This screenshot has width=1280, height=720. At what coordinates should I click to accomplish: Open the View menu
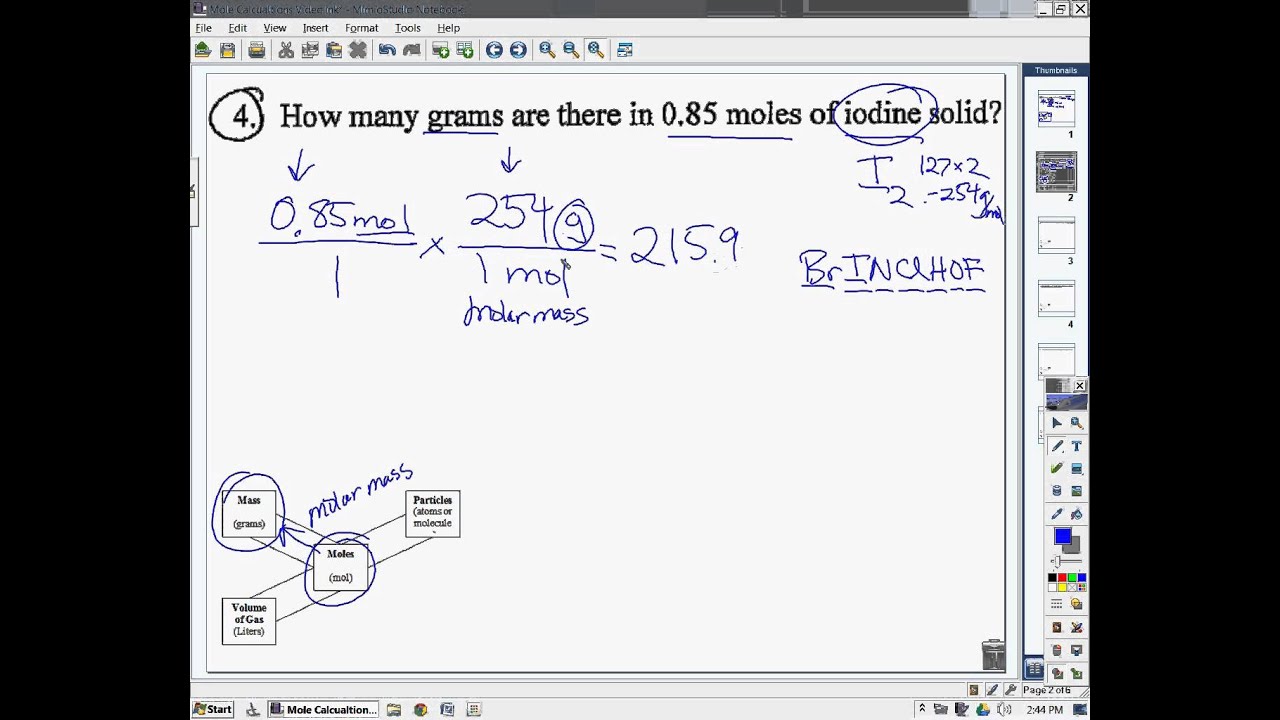pos(274,28)
